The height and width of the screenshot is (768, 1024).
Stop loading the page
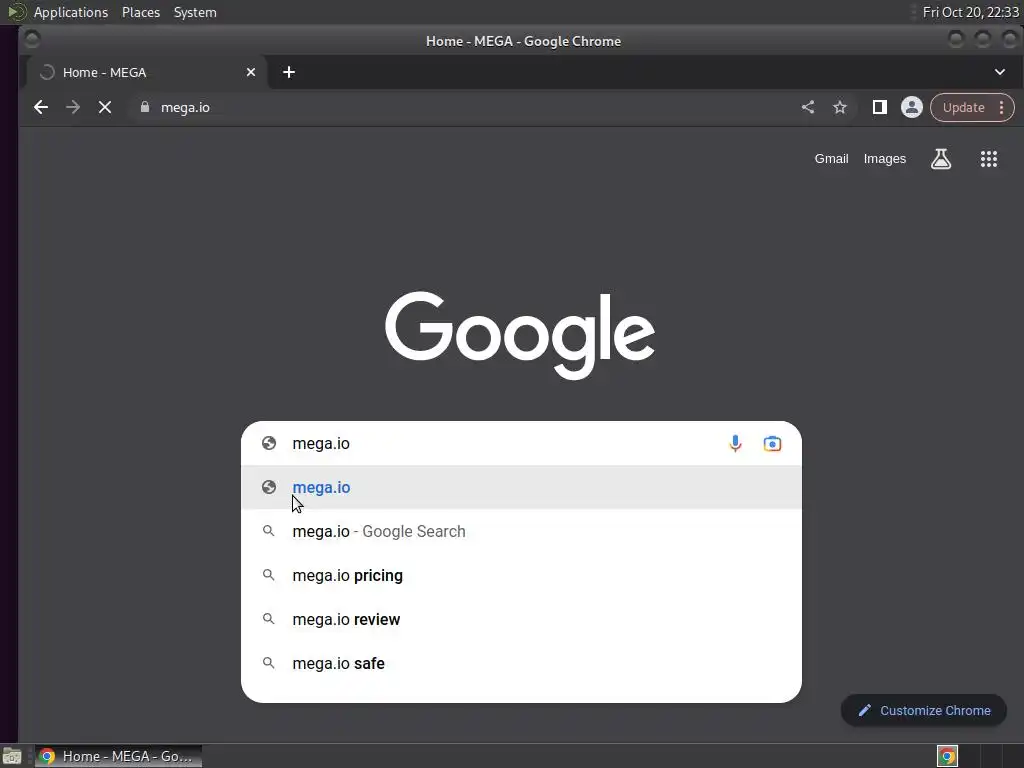click(104, 107)
